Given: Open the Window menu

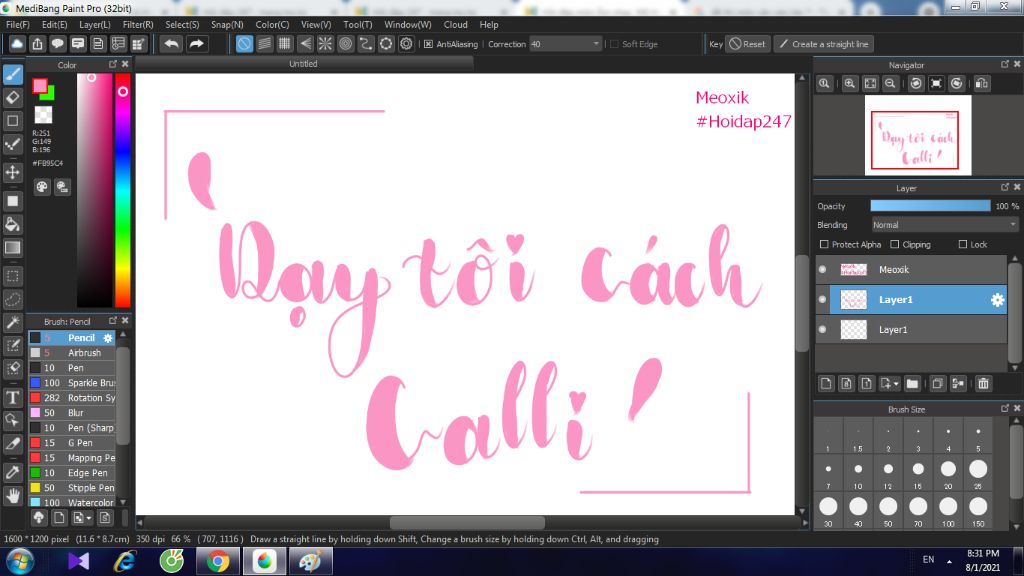Looking at the screenshot, I should pyautogui.click(x=408, y=25).
